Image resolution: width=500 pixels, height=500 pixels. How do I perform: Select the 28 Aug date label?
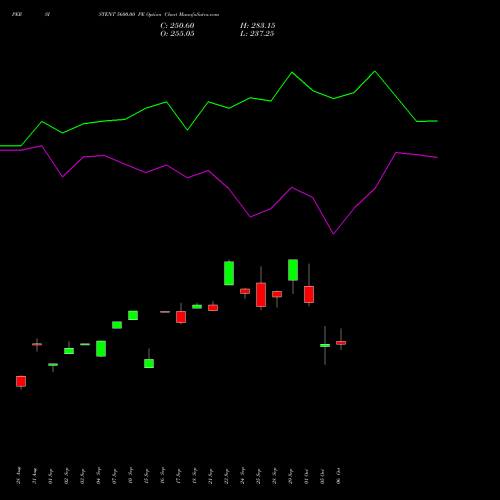tap(19, 476)
